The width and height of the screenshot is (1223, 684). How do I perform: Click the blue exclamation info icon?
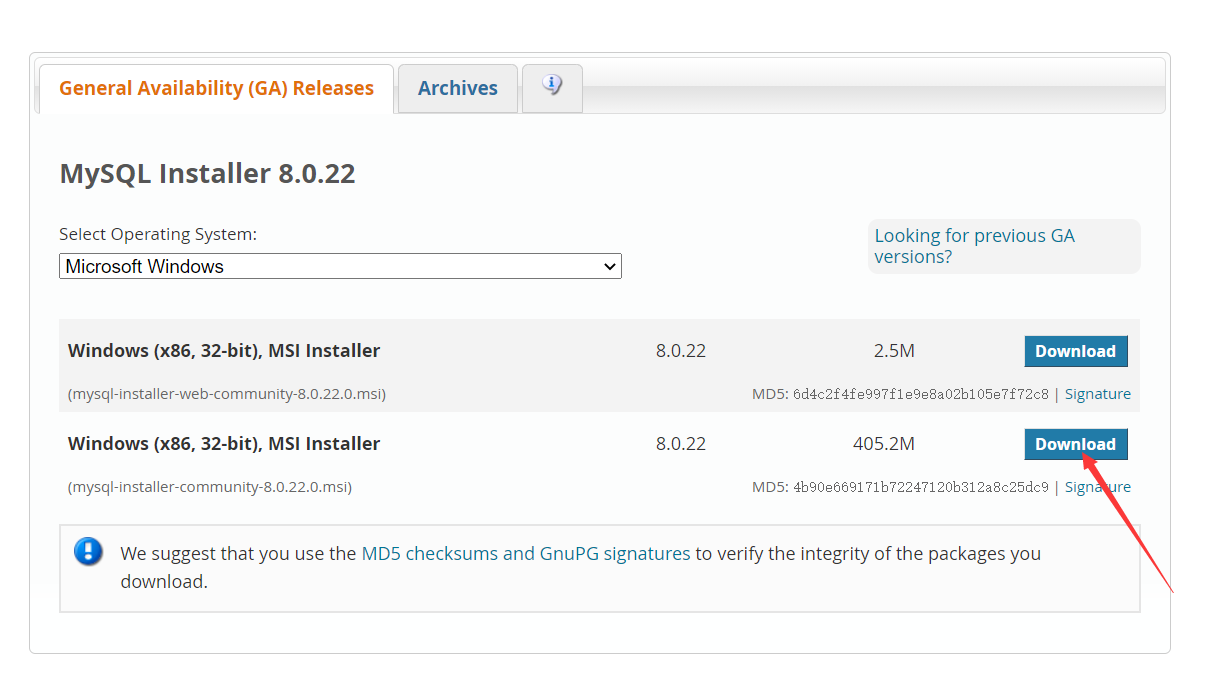click(89, 551)
